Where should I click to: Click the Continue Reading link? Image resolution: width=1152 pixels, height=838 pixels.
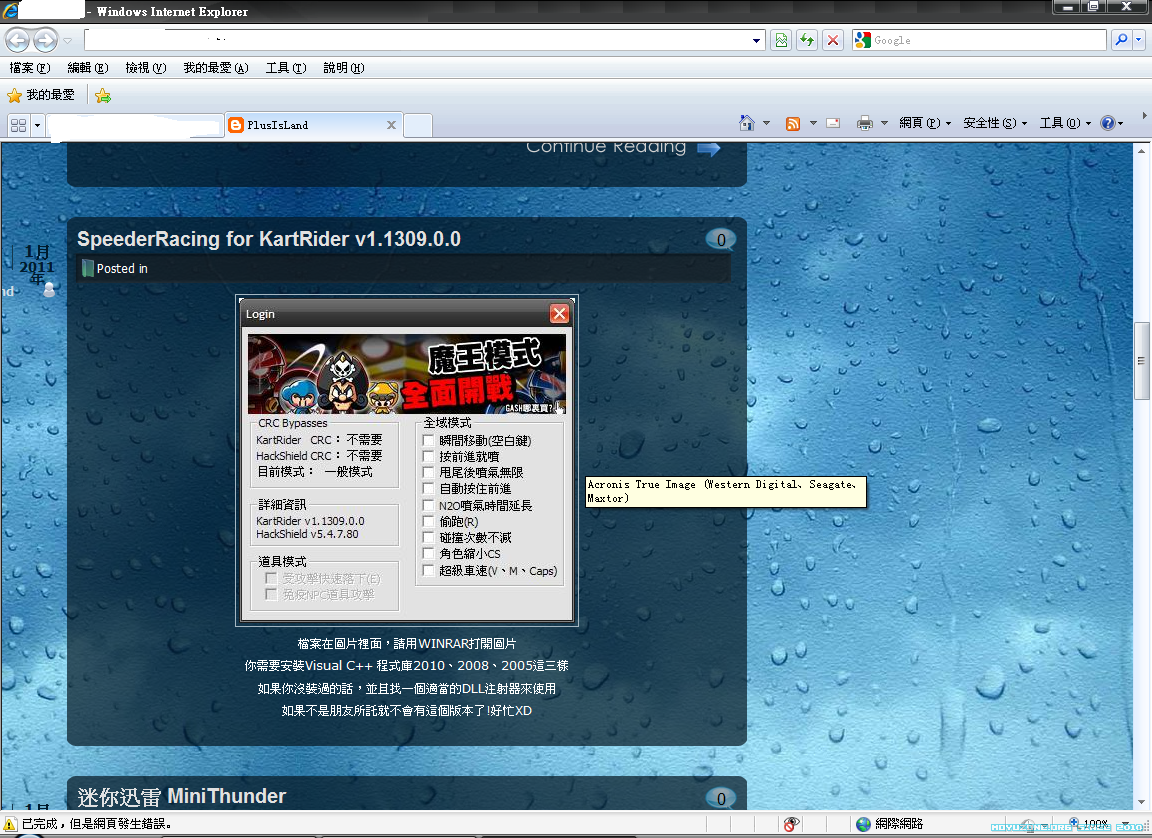coord(623,148)
